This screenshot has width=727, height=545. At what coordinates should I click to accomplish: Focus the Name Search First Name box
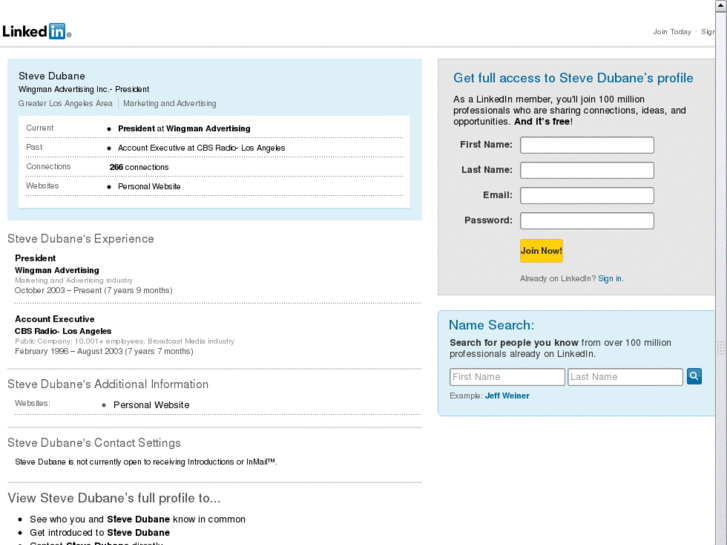(x=507, y=377)
